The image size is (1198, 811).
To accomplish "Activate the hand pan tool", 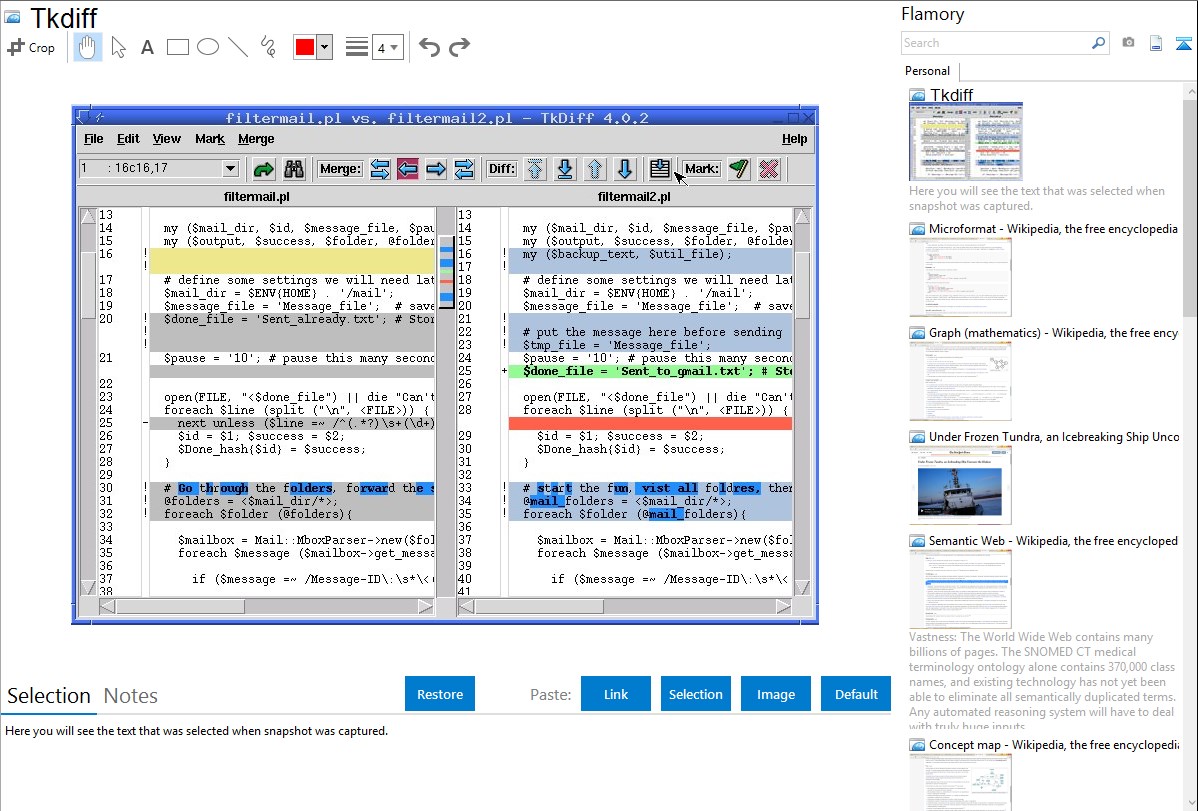I will (87, 47).
